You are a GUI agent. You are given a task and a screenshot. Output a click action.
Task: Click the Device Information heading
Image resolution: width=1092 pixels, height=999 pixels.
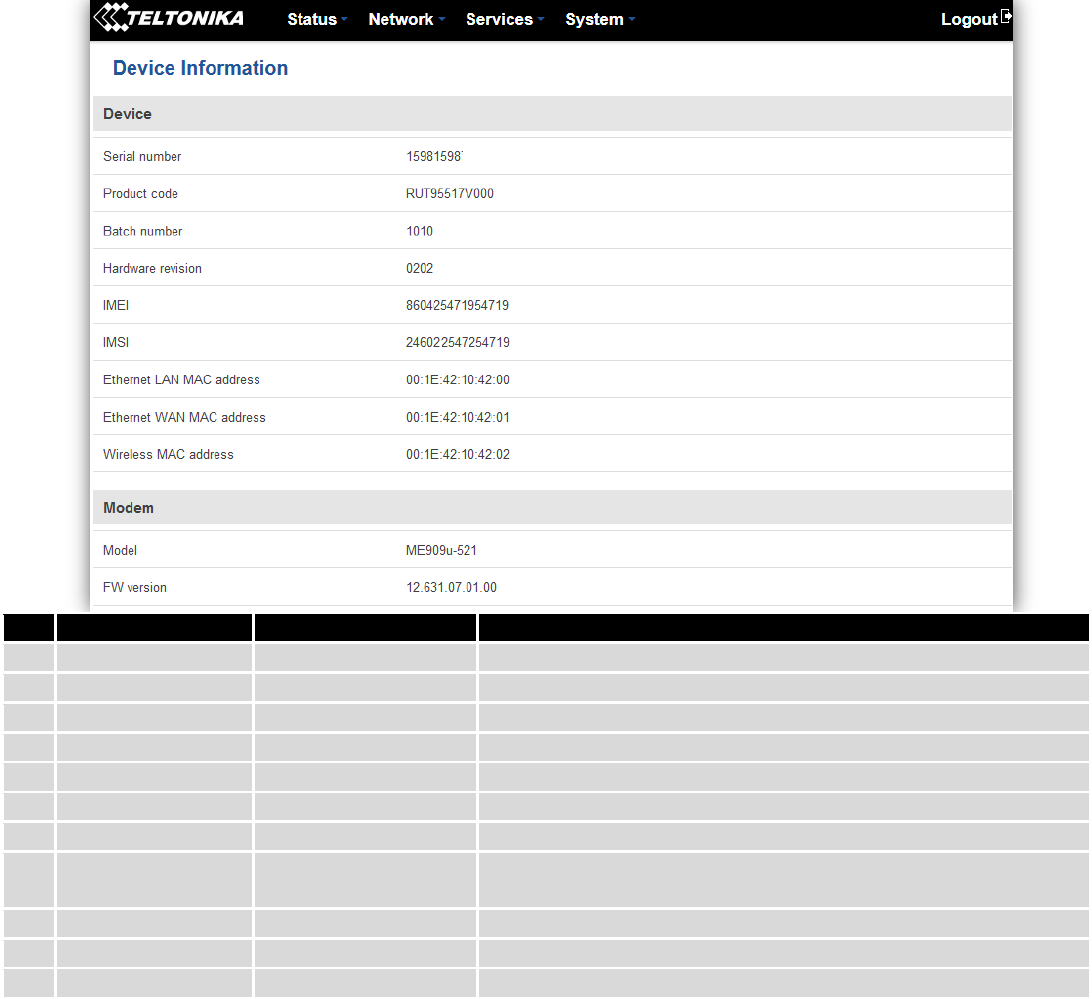[x=201, y=68]
